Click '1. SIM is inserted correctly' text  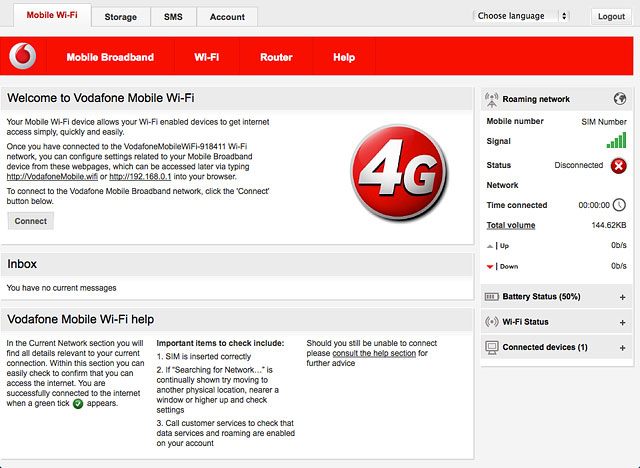tap(204, 357)
